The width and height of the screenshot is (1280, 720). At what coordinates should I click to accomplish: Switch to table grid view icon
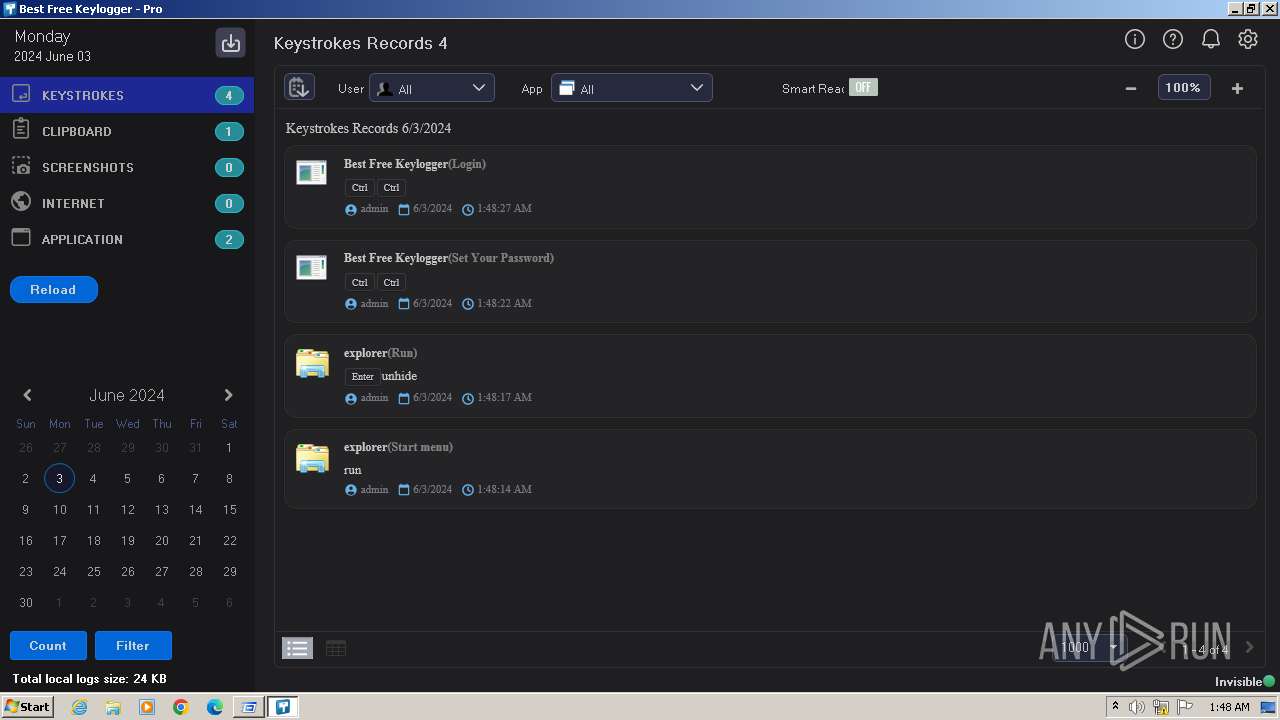tap(336, 648)
